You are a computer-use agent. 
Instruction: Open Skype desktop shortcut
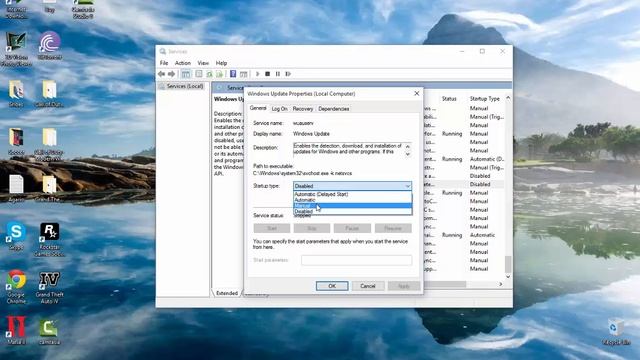16,236
